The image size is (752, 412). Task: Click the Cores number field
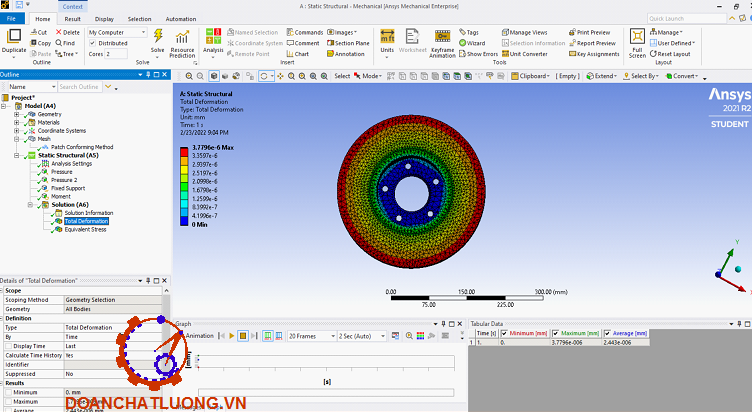pos(116,54)
